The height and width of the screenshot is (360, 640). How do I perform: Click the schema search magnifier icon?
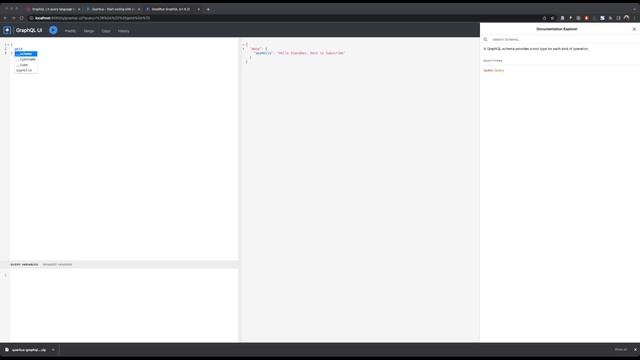[x=485, y=40]
